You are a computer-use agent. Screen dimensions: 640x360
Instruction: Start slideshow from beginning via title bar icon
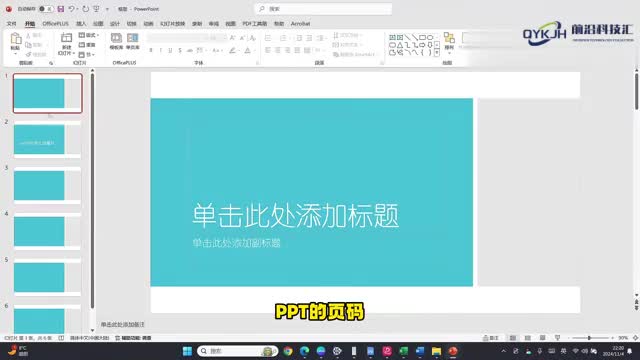[x=96, y=9]
